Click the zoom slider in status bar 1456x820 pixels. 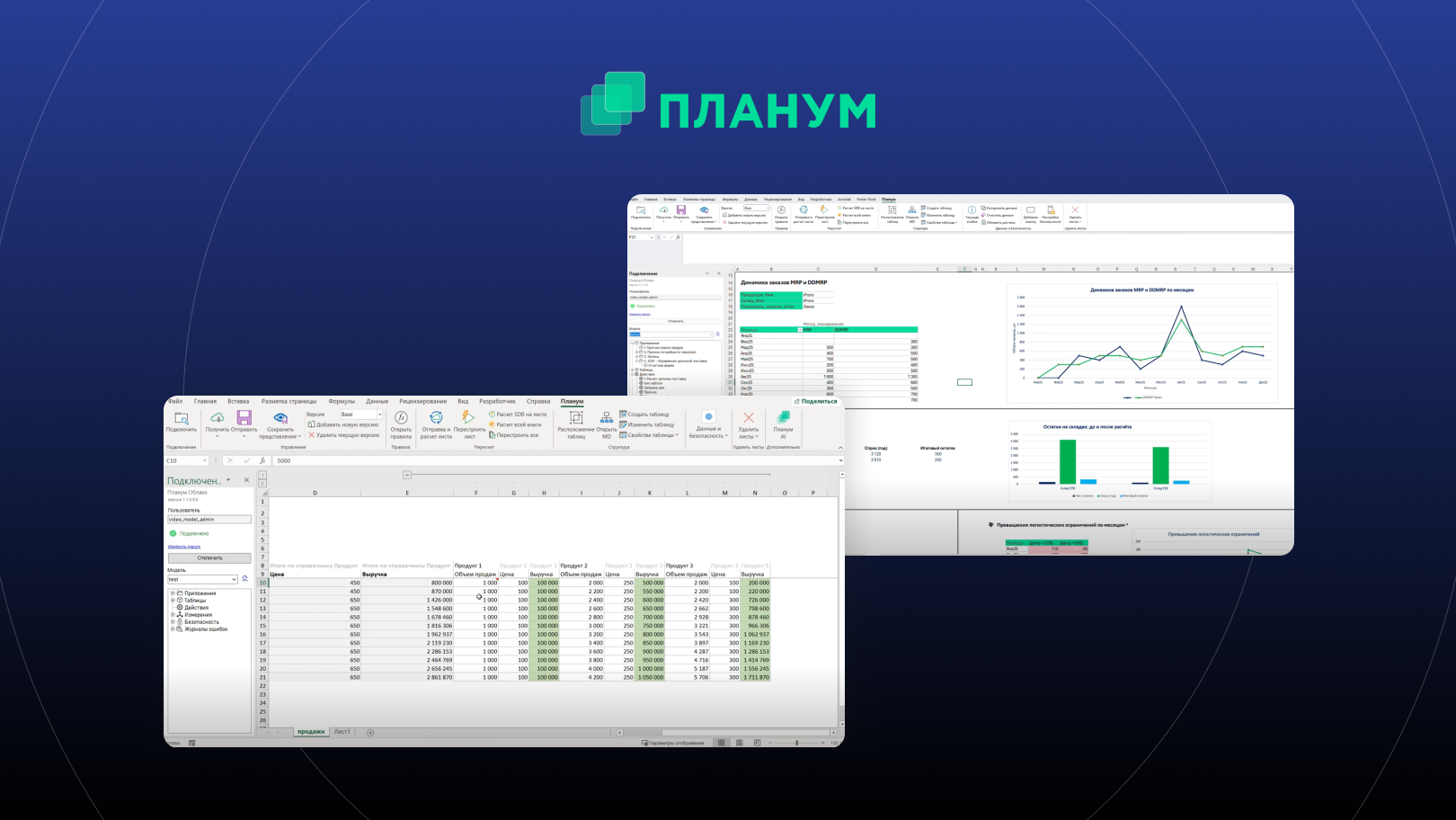click(x=796, y=743)
